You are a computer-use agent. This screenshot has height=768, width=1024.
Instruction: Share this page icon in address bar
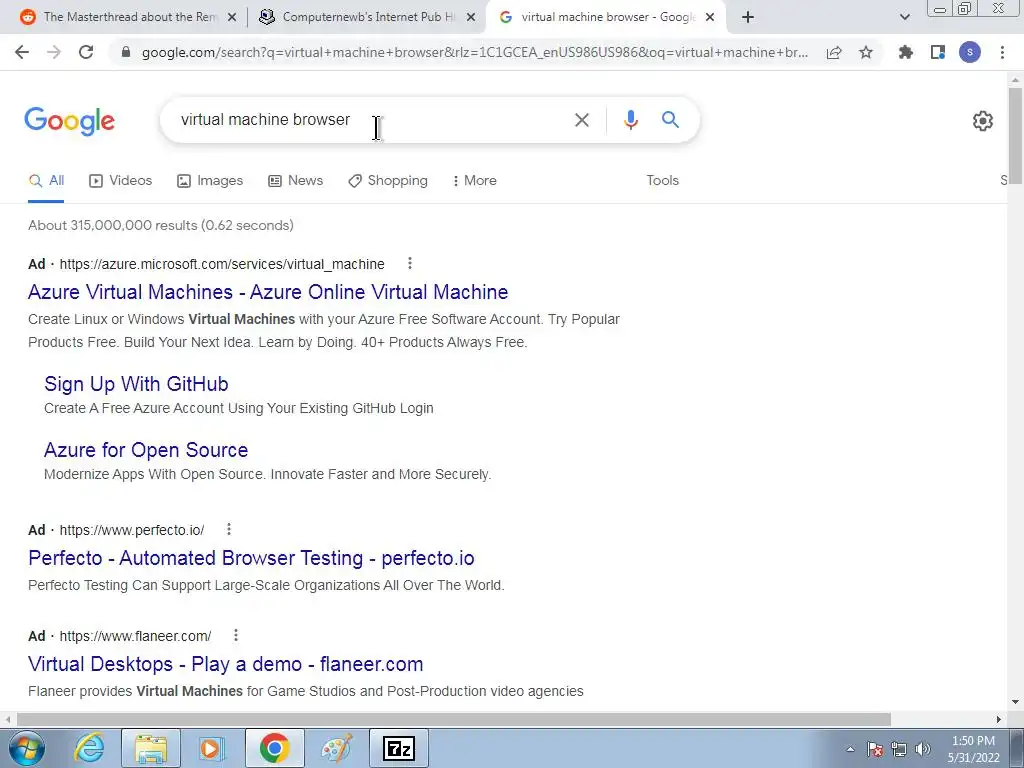tap(834, 52)
